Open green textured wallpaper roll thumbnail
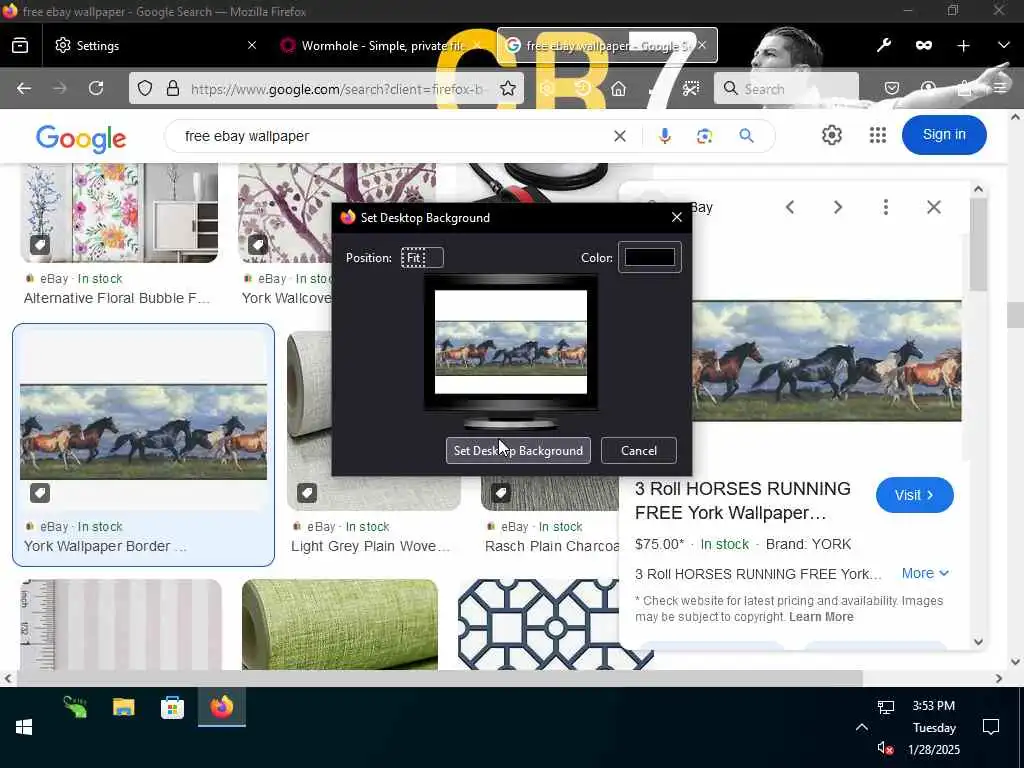 click(x=340, y=624)
